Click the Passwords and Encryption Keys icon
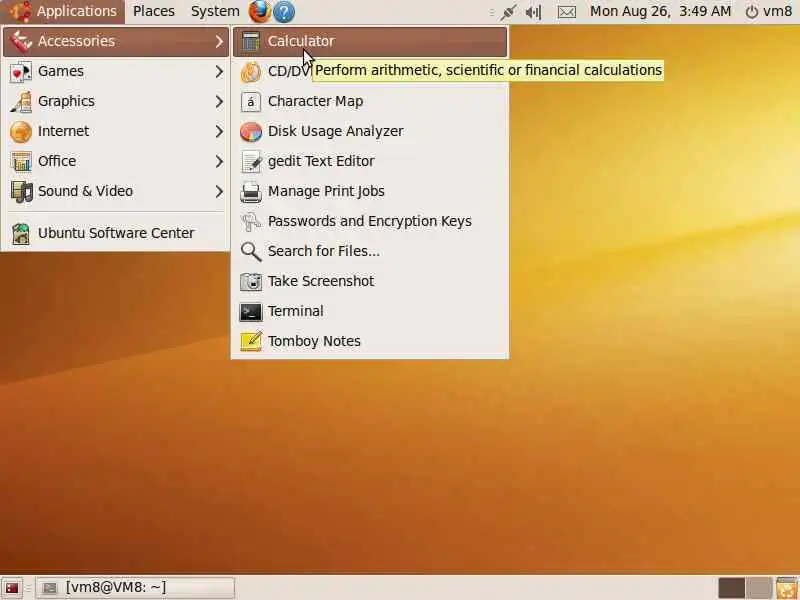The image size is (800, 600). [x=251, y=221]
